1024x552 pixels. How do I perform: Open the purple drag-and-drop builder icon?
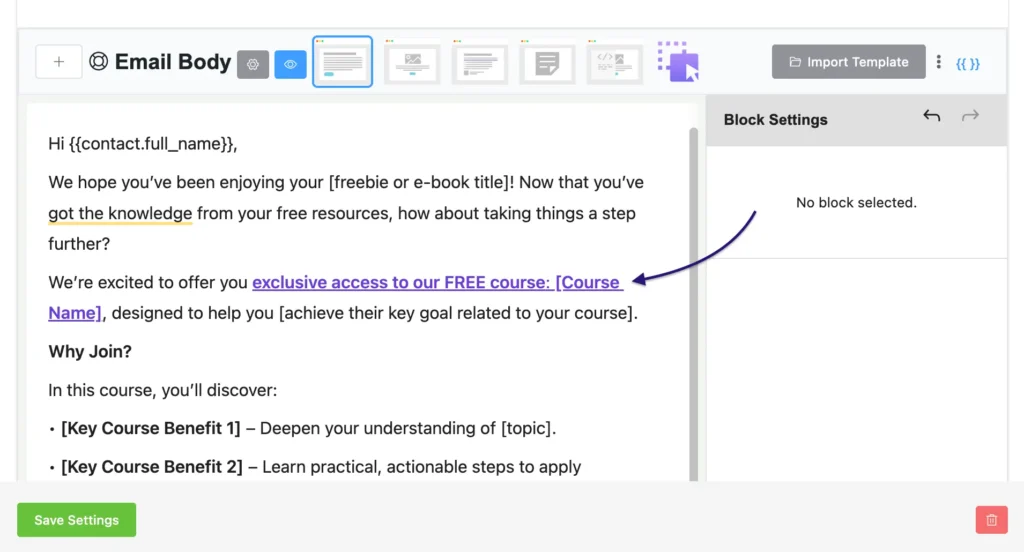[x=679, y=61]
